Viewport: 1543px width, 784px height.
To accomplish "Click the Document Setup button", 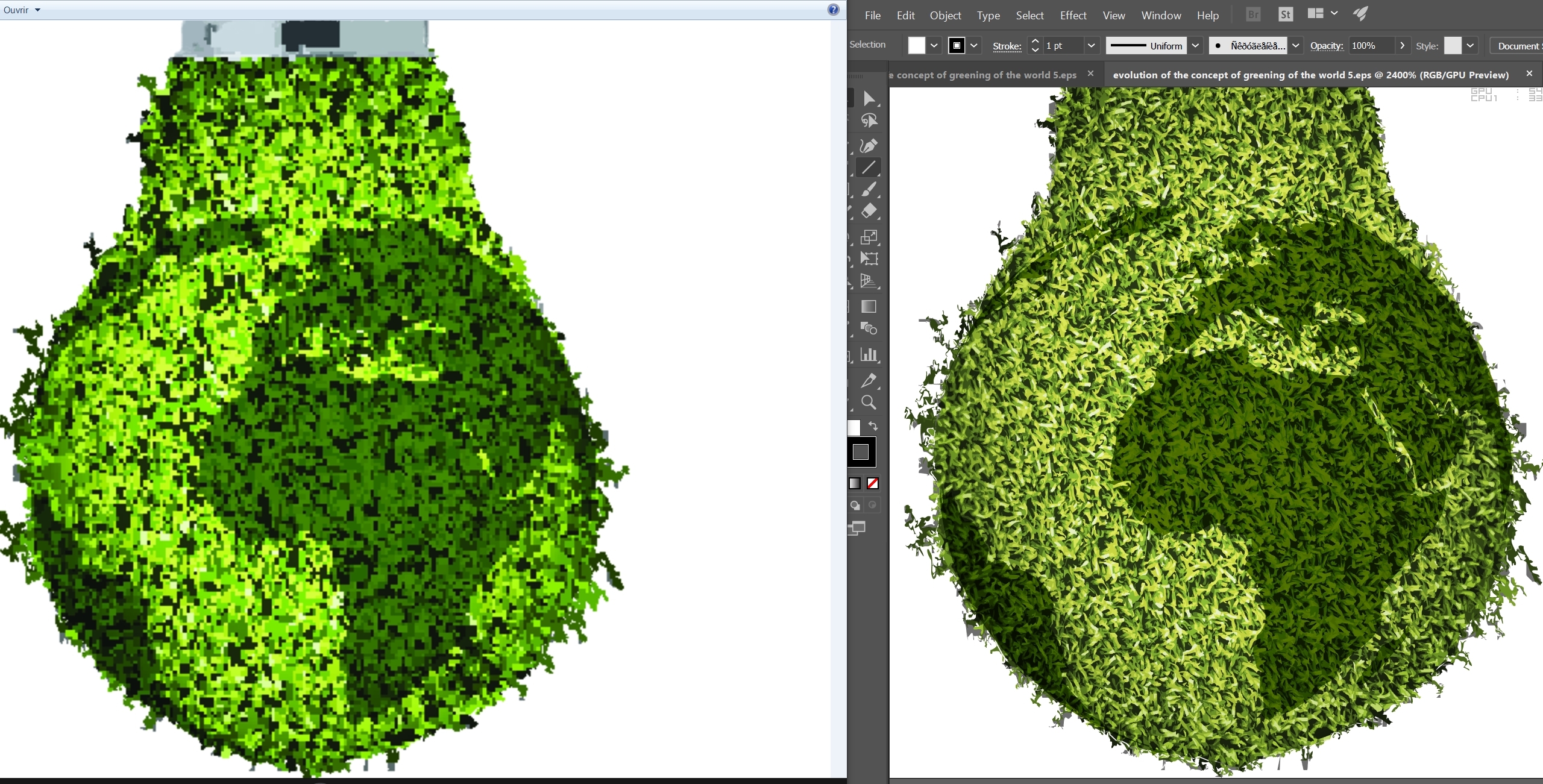I will point(1516,46).
